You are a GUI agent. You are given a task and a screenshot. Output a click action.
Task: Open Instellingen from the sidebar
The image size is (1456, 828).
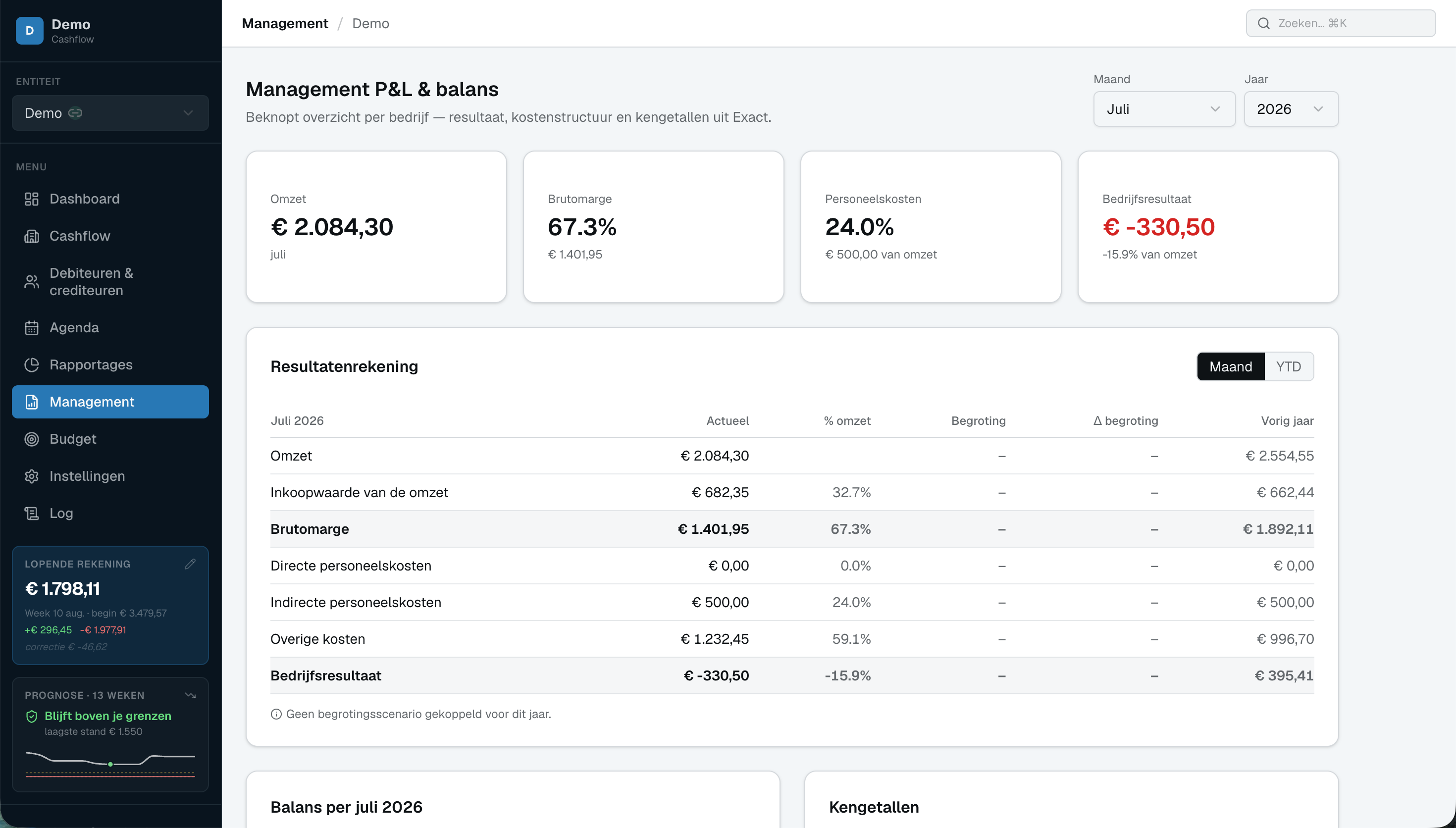pyautogui.click(x=110, y=476)
